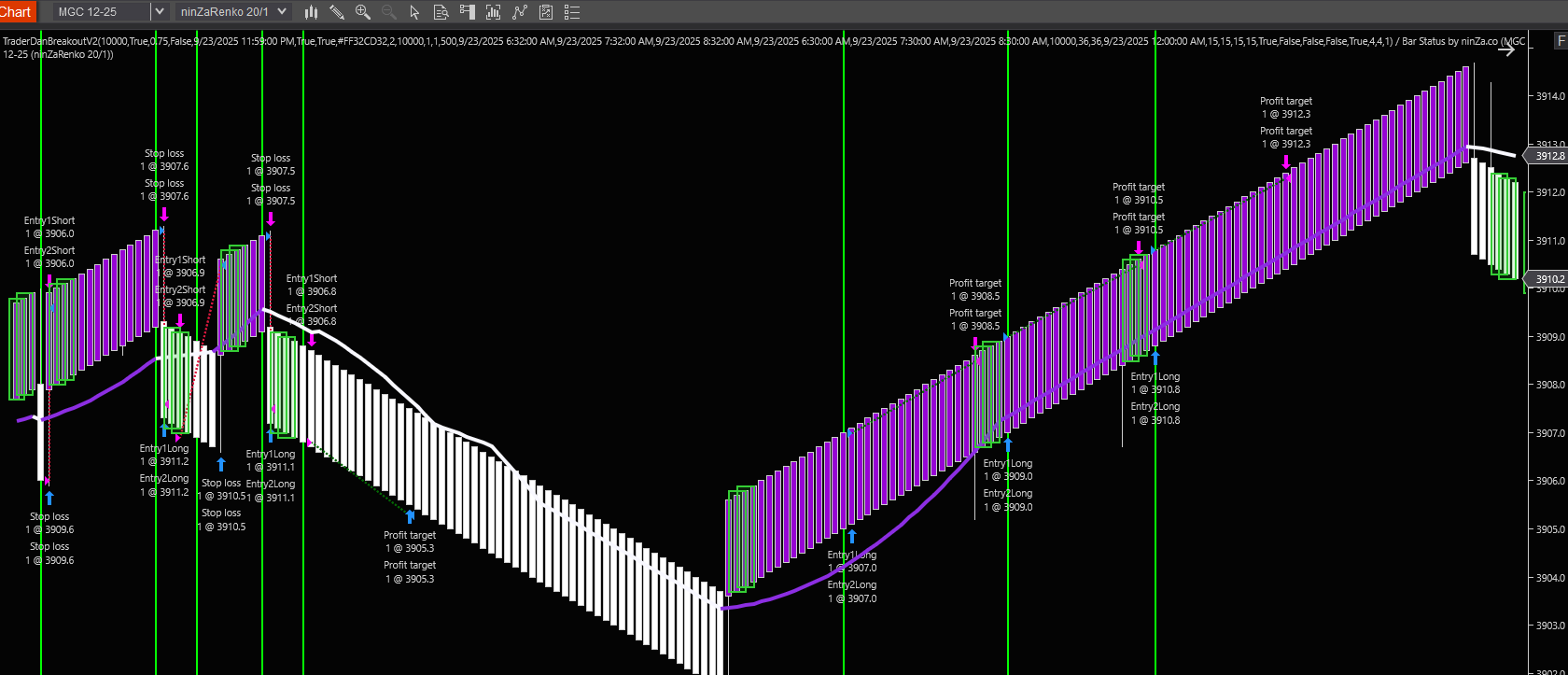This screenshot has height=675, width=1568.
Task: Select the cursor pointer tool
Action: tap(415, 12)
